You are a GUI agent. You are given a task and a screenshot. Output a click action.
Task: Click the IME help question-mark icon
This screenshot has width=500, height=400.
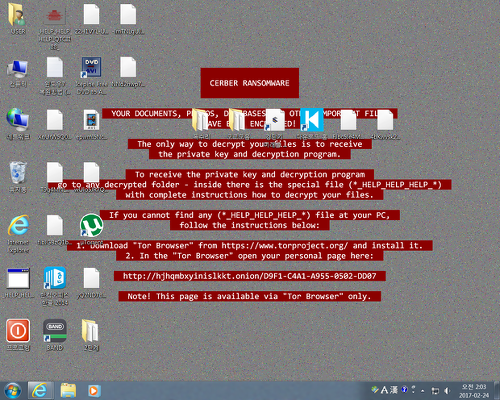tap(404, 389)
